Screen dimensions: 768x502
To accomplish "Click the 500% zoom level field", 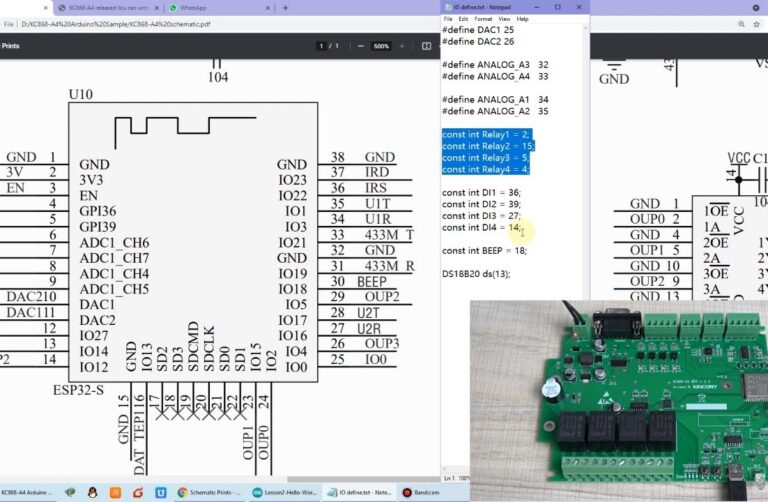I will coord(382,46).
